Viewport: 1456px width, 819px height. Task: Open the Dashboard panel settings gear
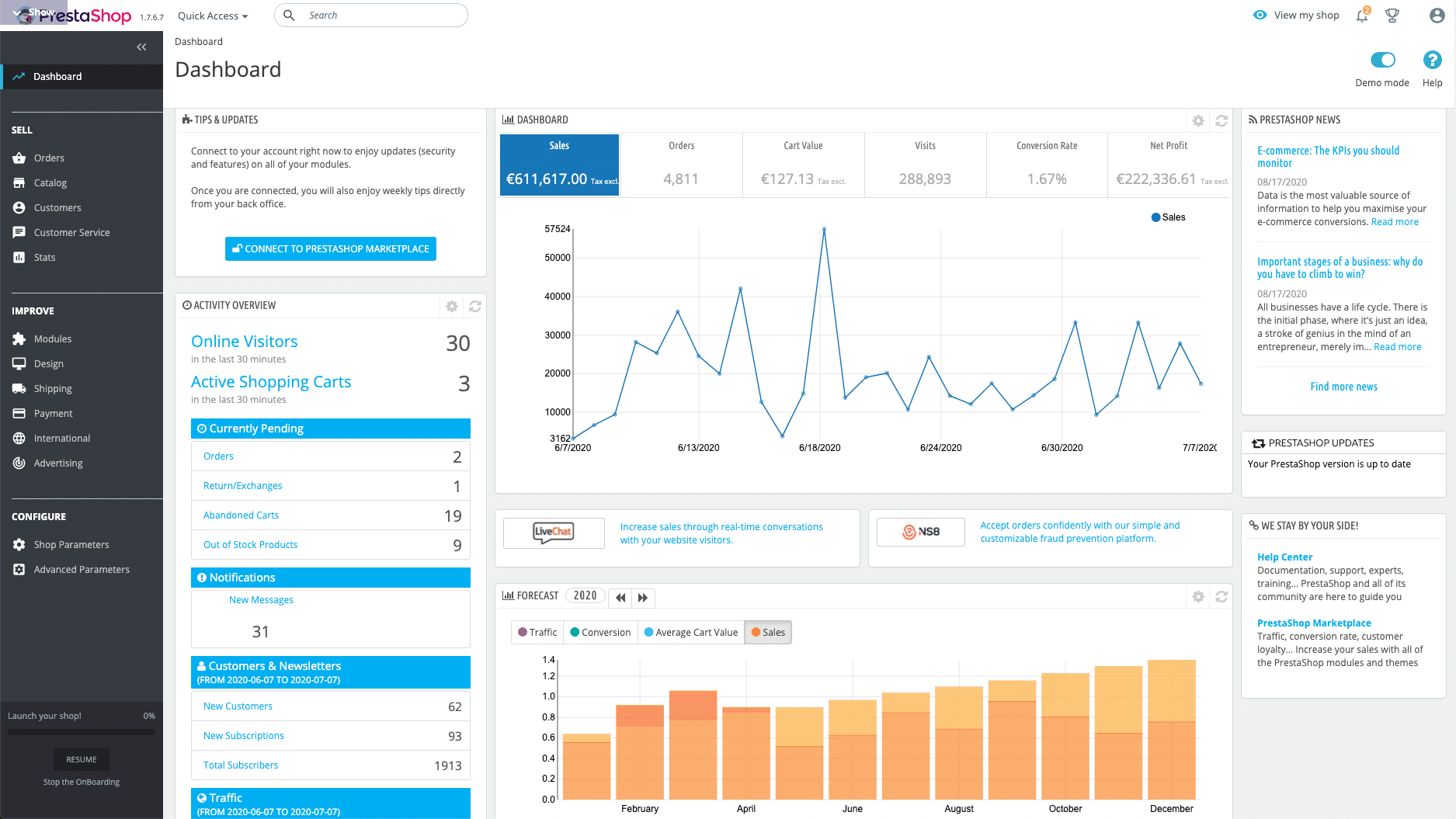coord(1198,120)
